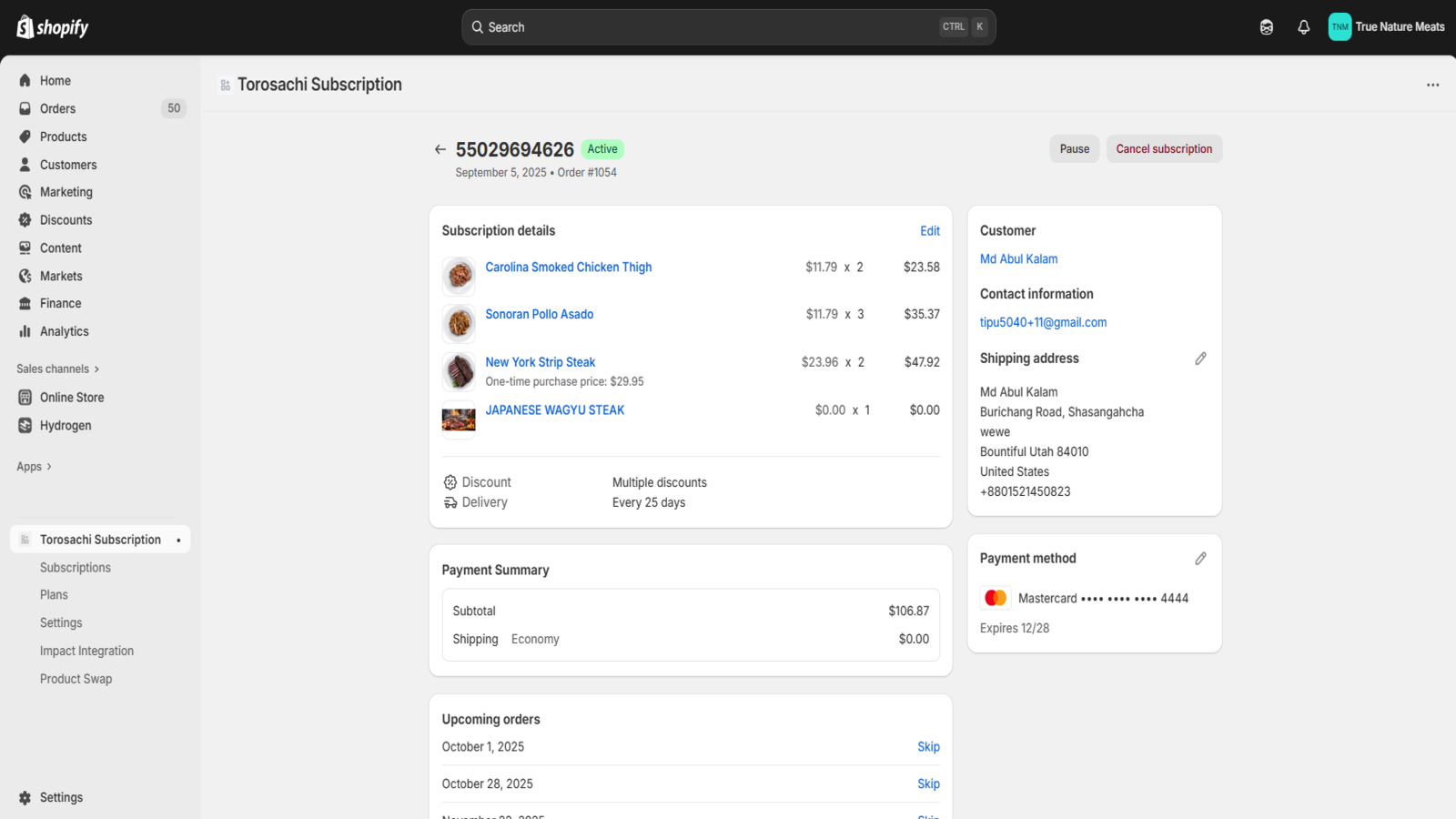Open the notifications bell
Viewport: 1456px width, 819px height.
pyautogui.click(x=1304, y=27)
